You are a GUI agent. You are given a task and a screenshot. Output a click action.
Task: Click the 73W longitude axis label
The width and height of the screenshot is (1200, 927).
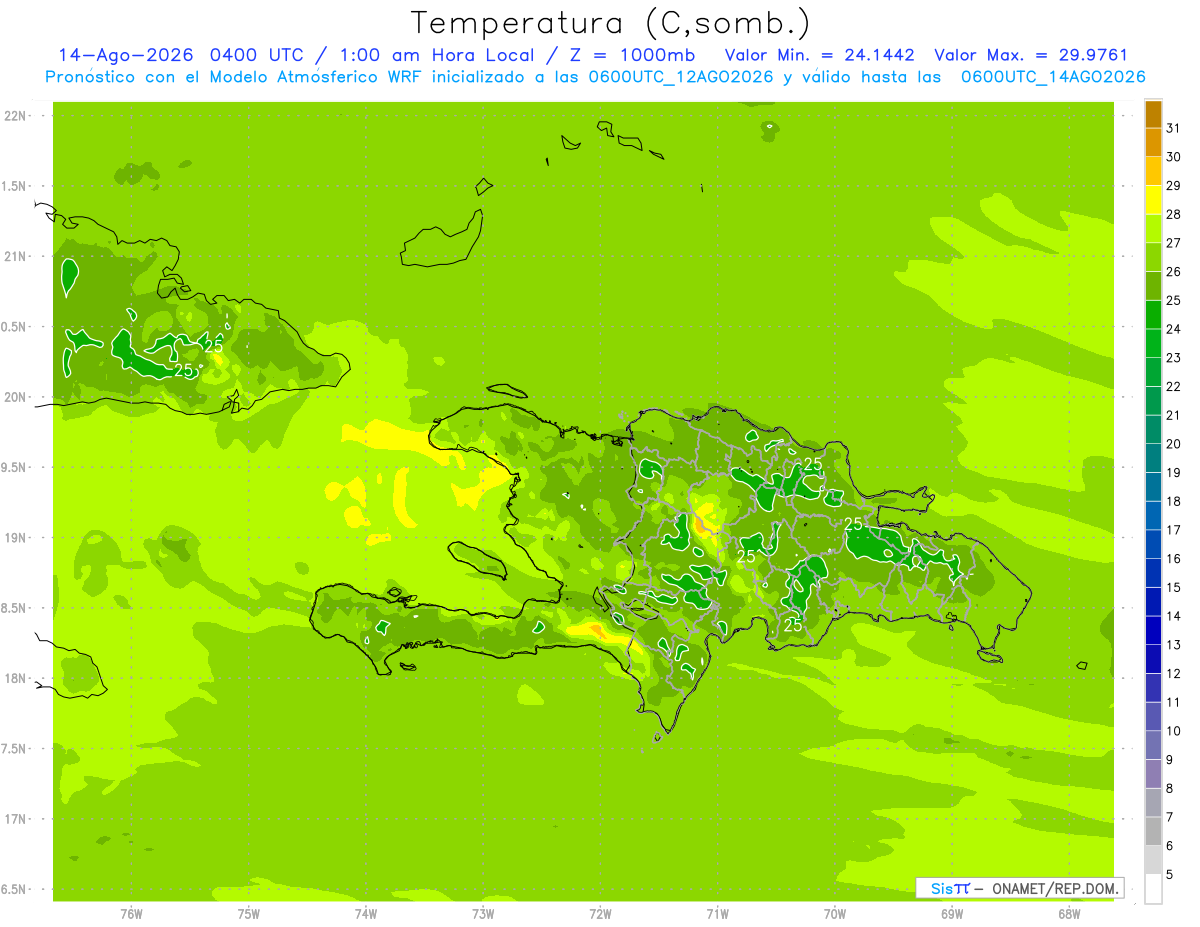[483, 914]
